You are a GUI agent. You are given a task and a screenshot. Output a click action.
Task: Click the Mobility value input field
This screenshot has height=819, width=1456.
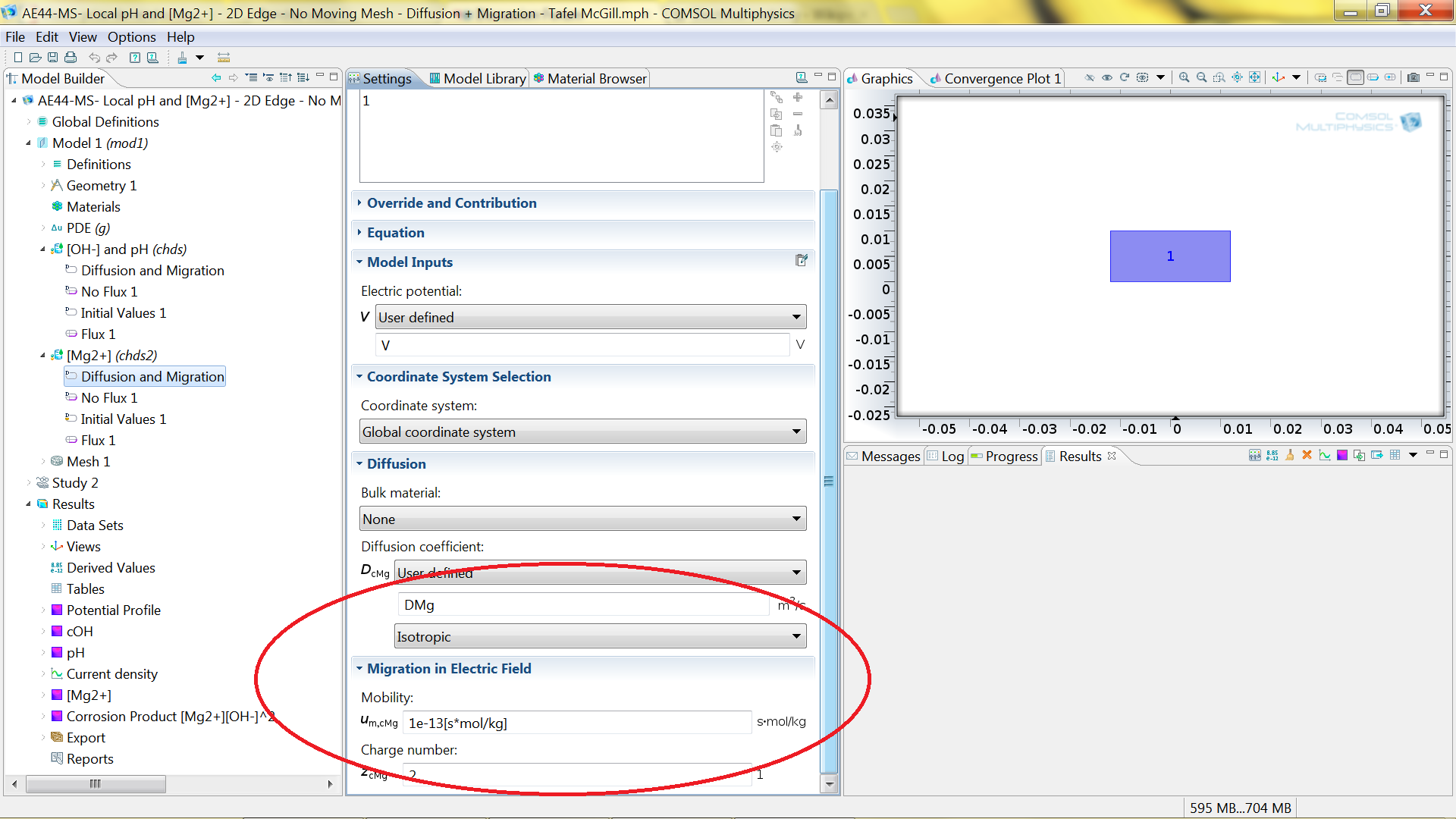(x=576, y=723)
